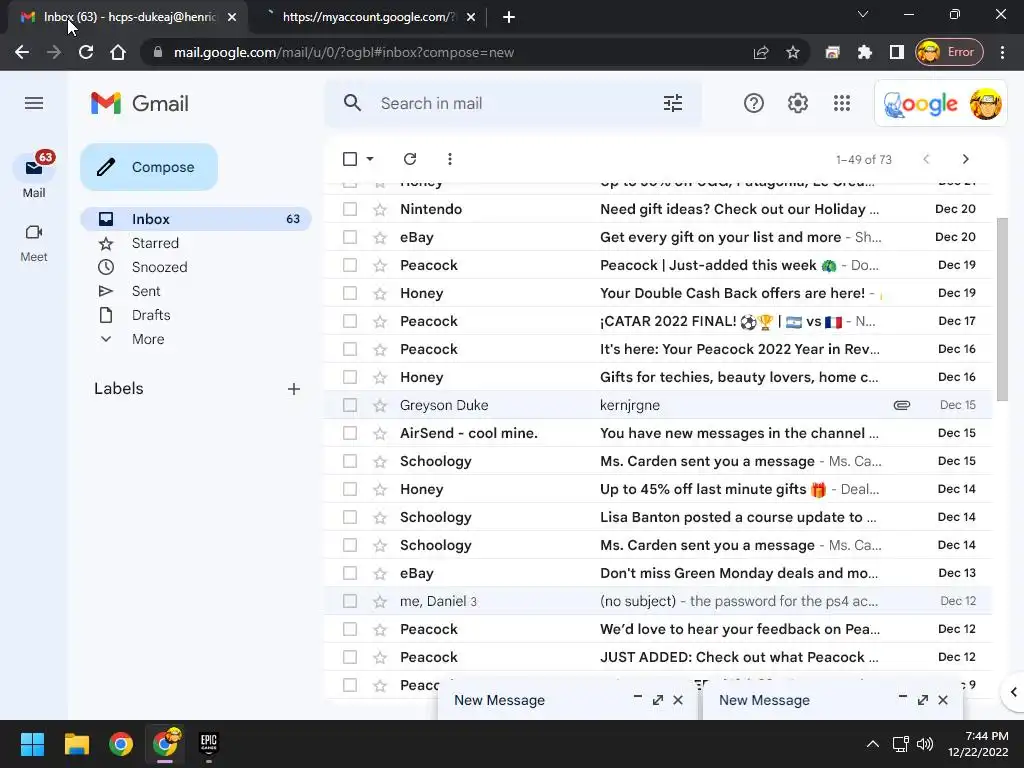Open Peacock 2022 Year in Review email
Viewport: 1024px width, 768px height.
tap(658, 349)
